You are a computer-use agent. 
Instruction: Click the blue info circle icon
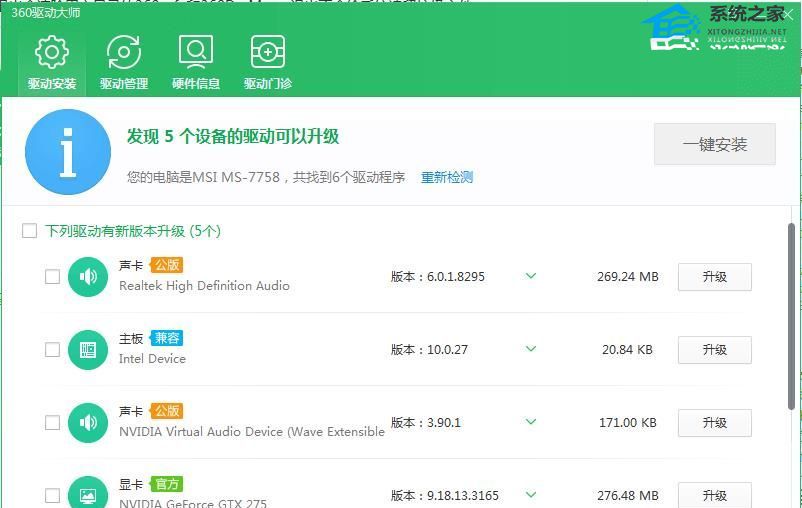(68, 152)
